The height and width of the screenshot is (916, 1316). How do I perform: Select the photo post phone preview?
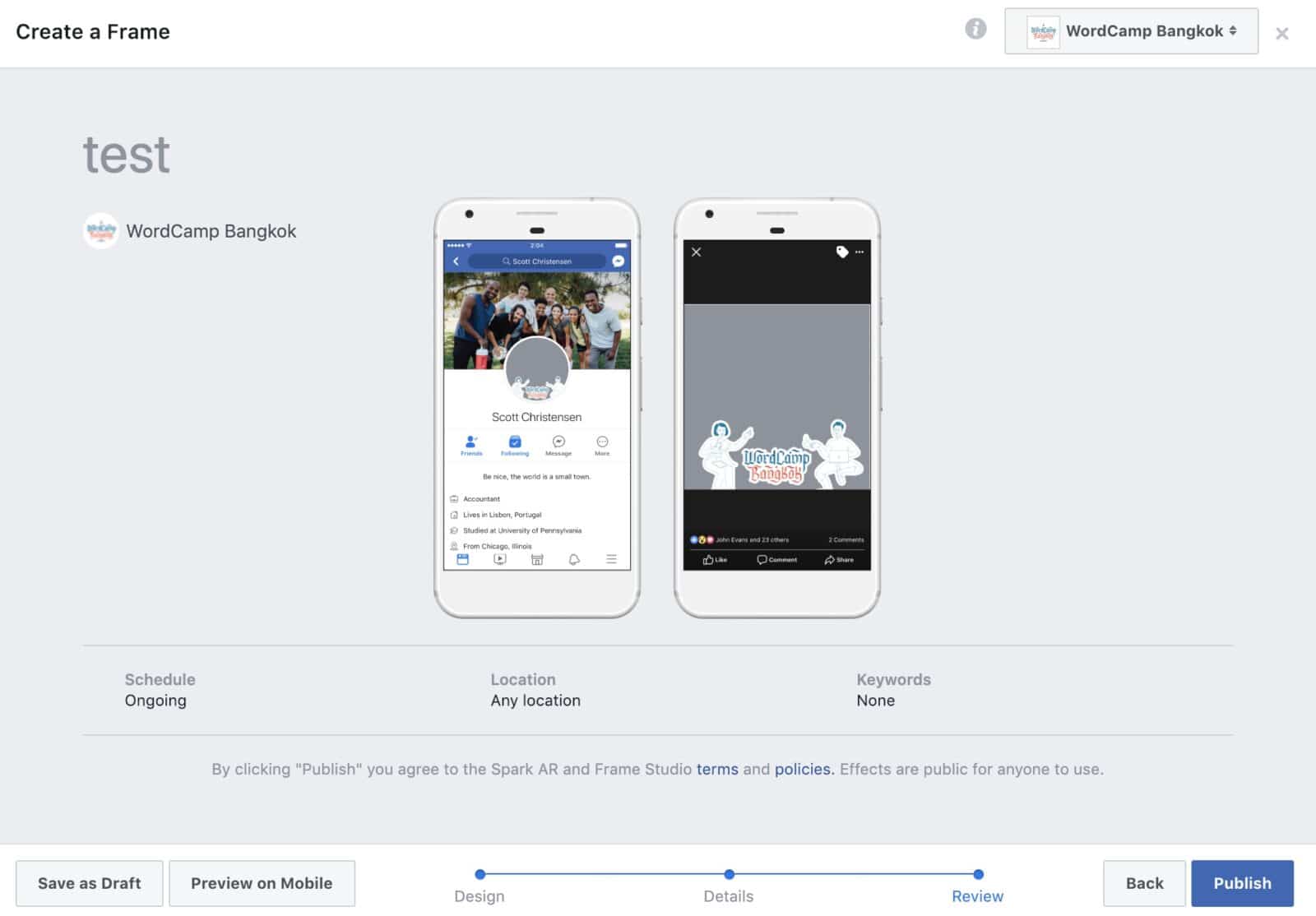[x=777, y=408]
